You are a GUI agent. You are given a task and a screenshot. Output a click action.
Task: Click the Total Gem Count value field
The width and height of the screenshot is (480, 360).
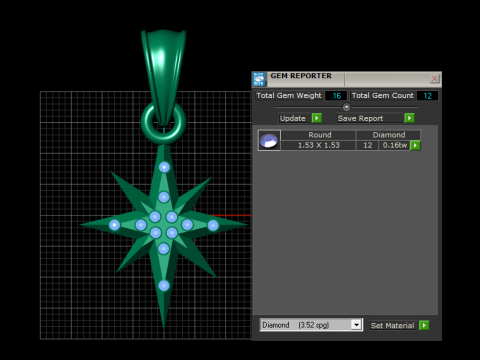(x=427, y=96)
